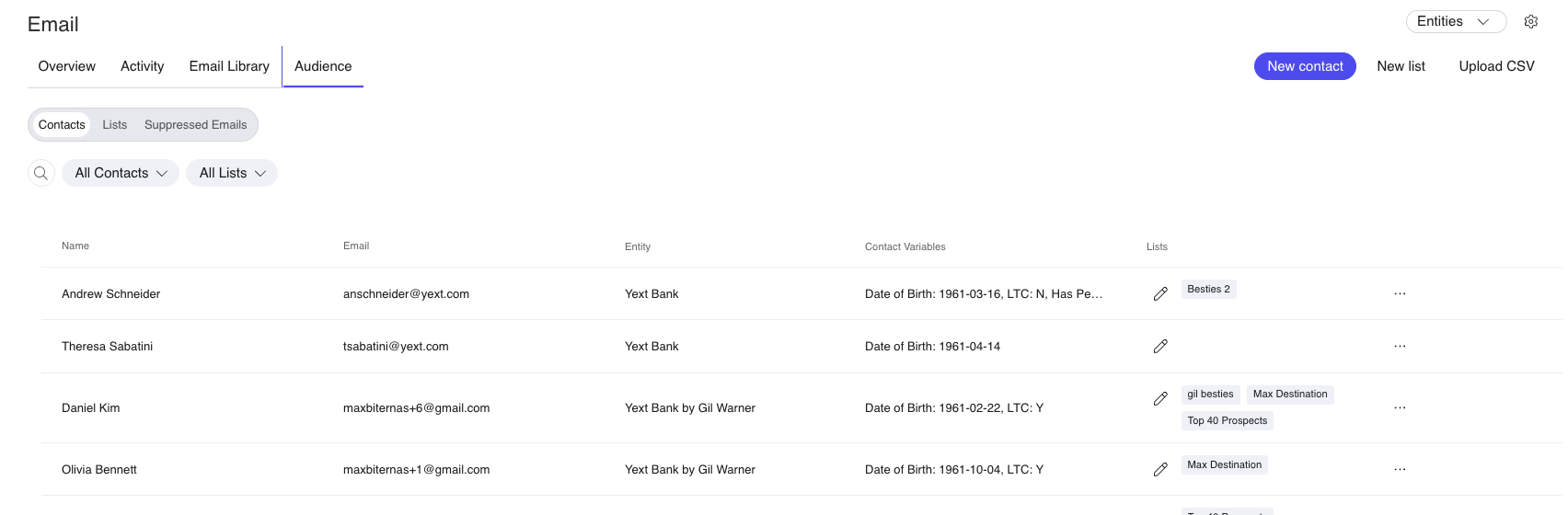Click the Email column header
1568x515 pixels.
pyautogui.click(x=356, y=246)
